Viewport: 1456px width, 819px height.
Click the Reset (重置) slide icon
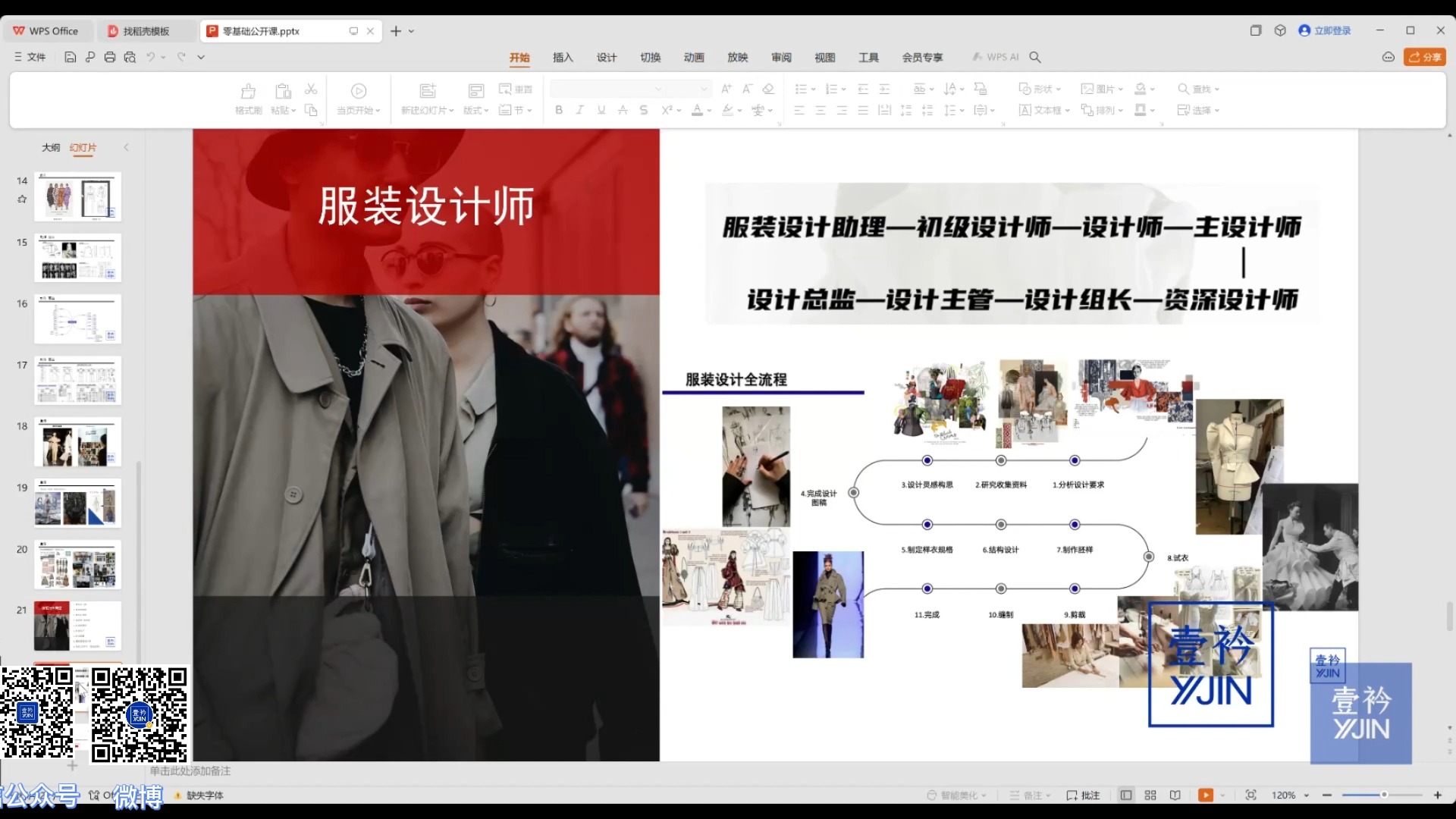coord(516,89)
